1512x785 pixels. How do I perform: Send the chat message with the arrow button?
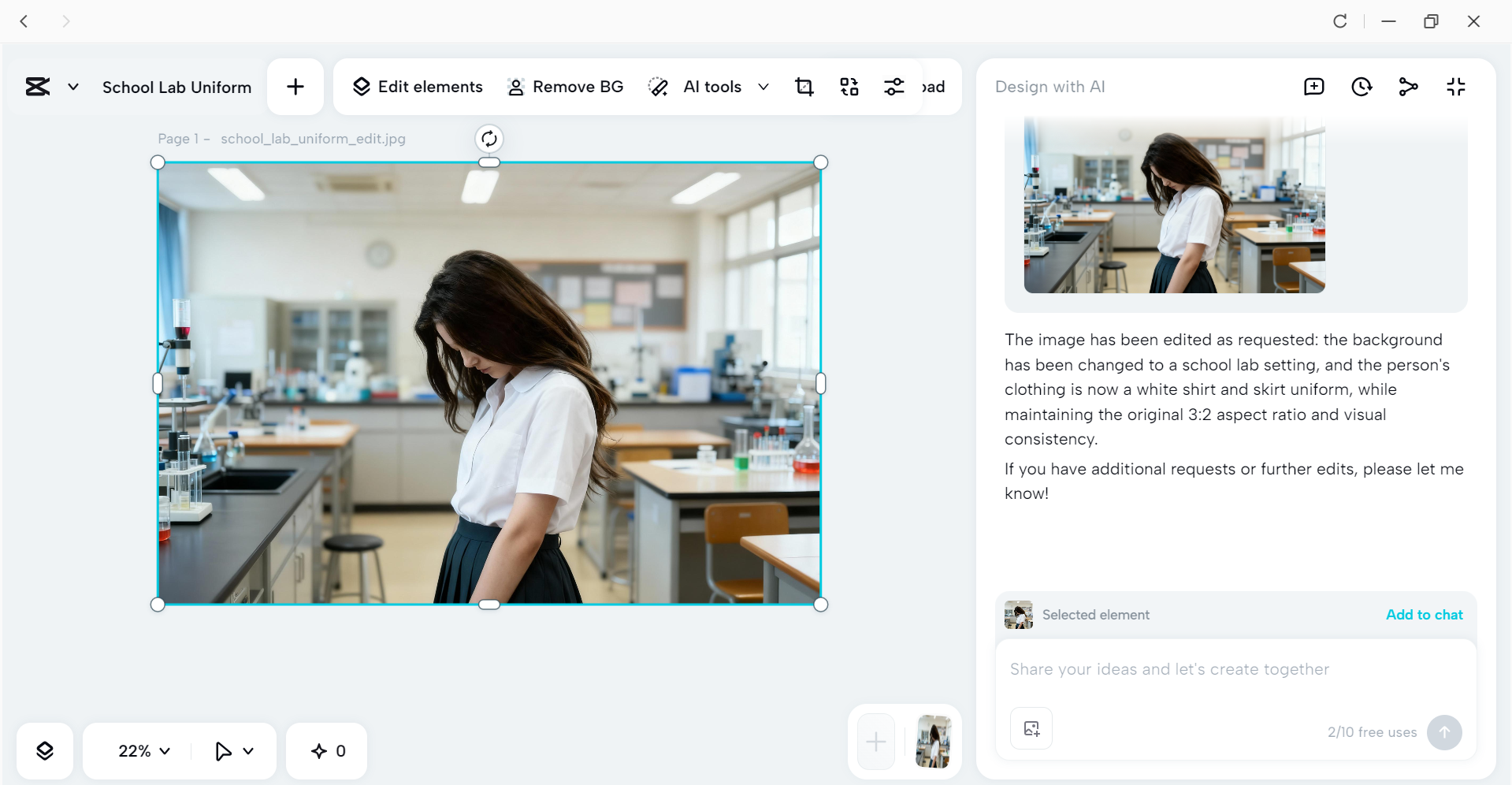(1444, 732)
